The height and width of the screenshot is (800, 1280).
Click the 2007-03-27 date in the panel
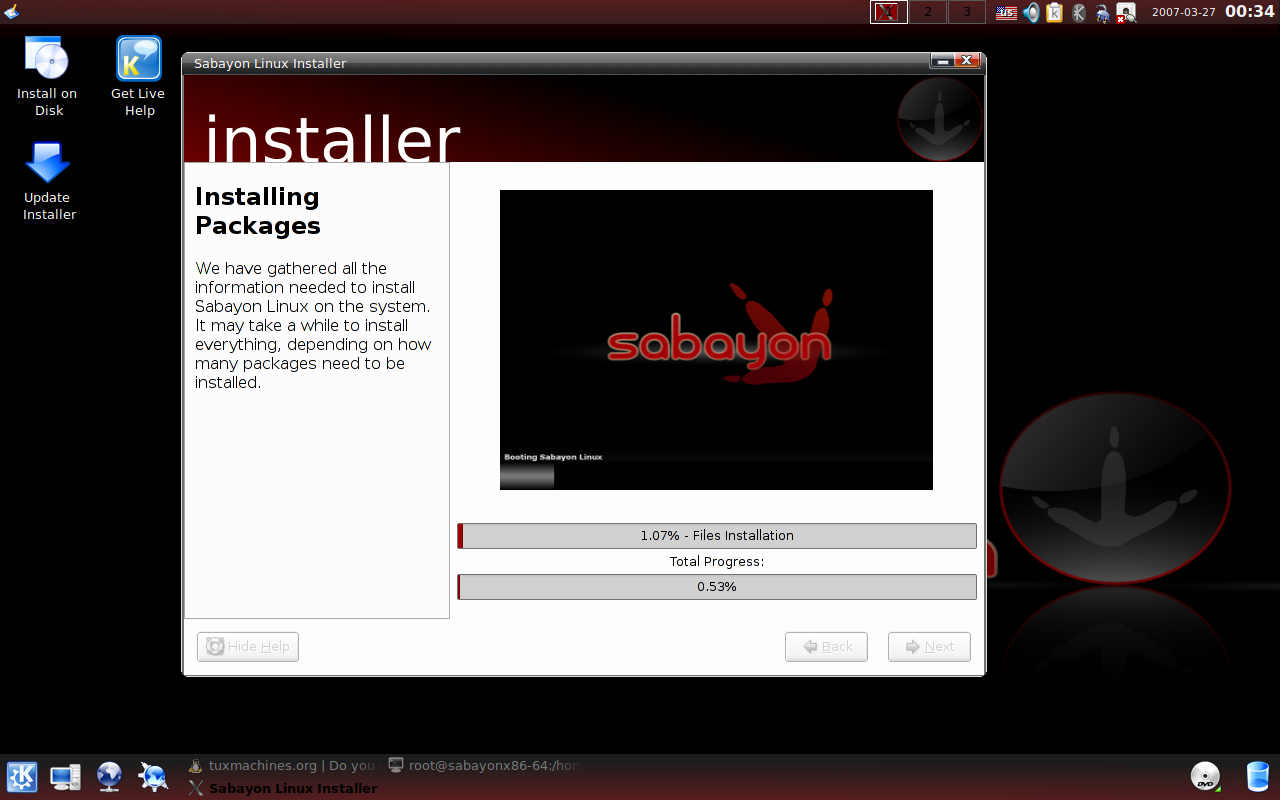(x=1184, y=13)
